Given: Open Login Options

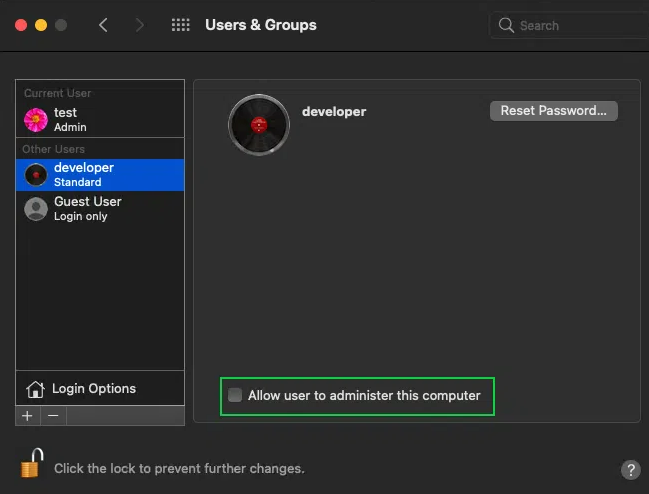Looking at the screenshot, I should click(x=94, y=389).
